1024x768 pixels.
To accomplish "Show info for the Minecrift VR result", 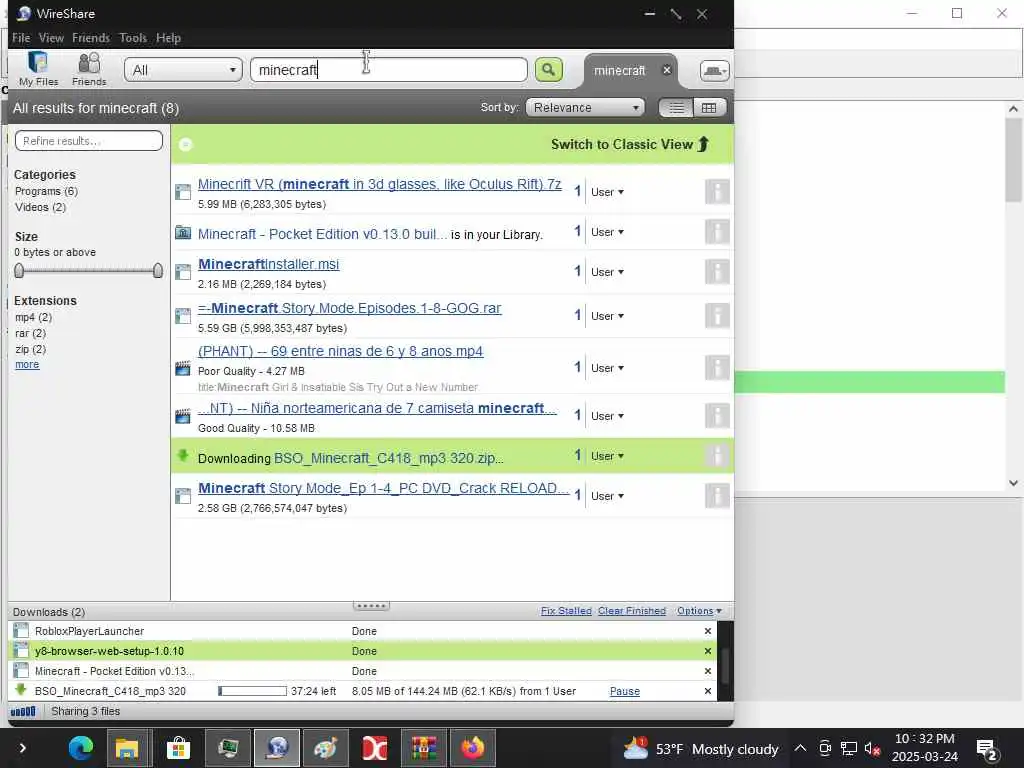I will coord(717,192).
